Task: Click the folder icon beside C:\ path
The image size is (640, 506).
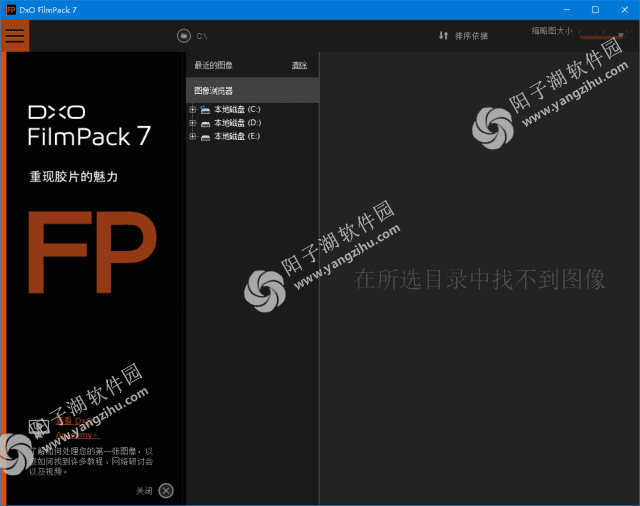Action: (x=184, y=36)
